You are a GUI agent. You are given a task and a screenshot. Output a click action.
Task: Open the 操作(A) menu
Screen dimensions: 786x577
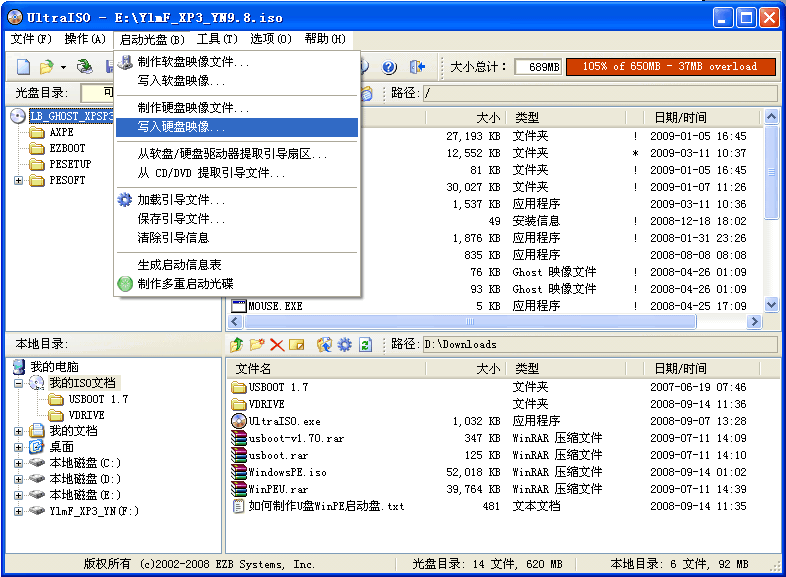(85, 39)
